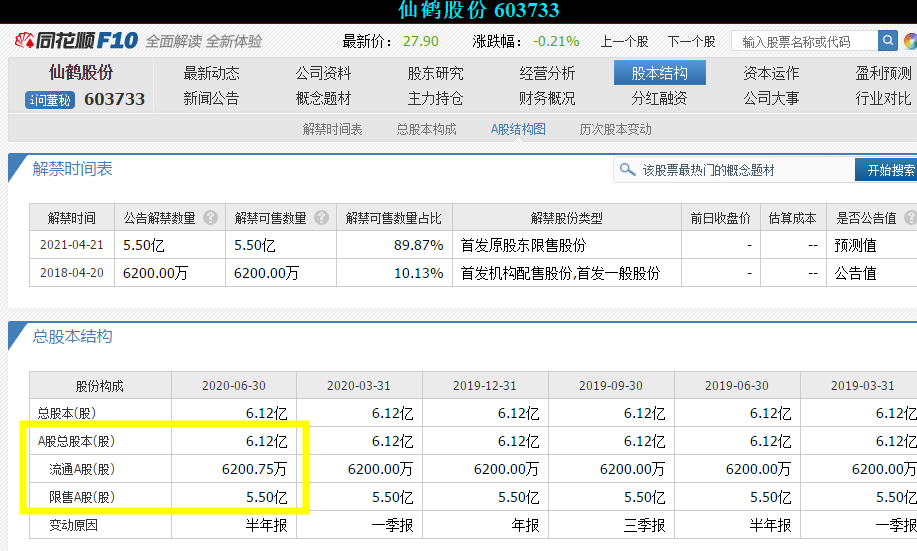Image resolution: width=917 pixels, height=551 pixels.
Task: Click the 限售A股(股) row label
Action: pyautogui.click(x=82, y=497)
